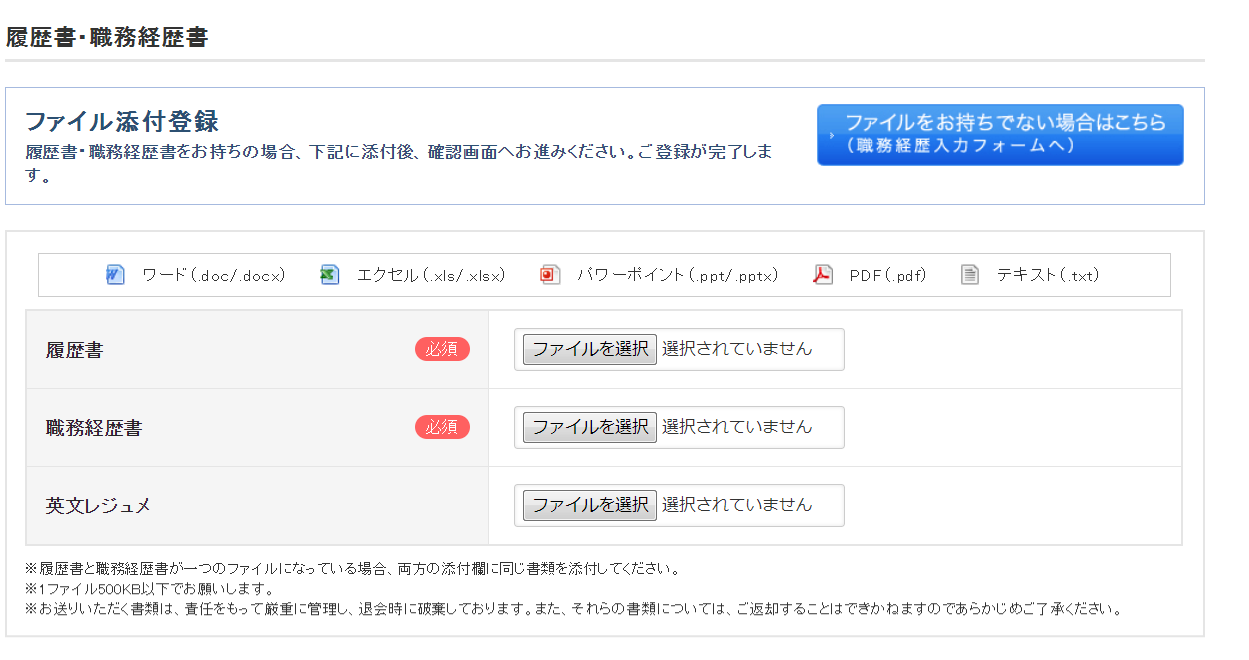Click 選択されていません text in 英文レジュメ row
This screenshot has width=1249, height=660.
[x=737, y=505]
